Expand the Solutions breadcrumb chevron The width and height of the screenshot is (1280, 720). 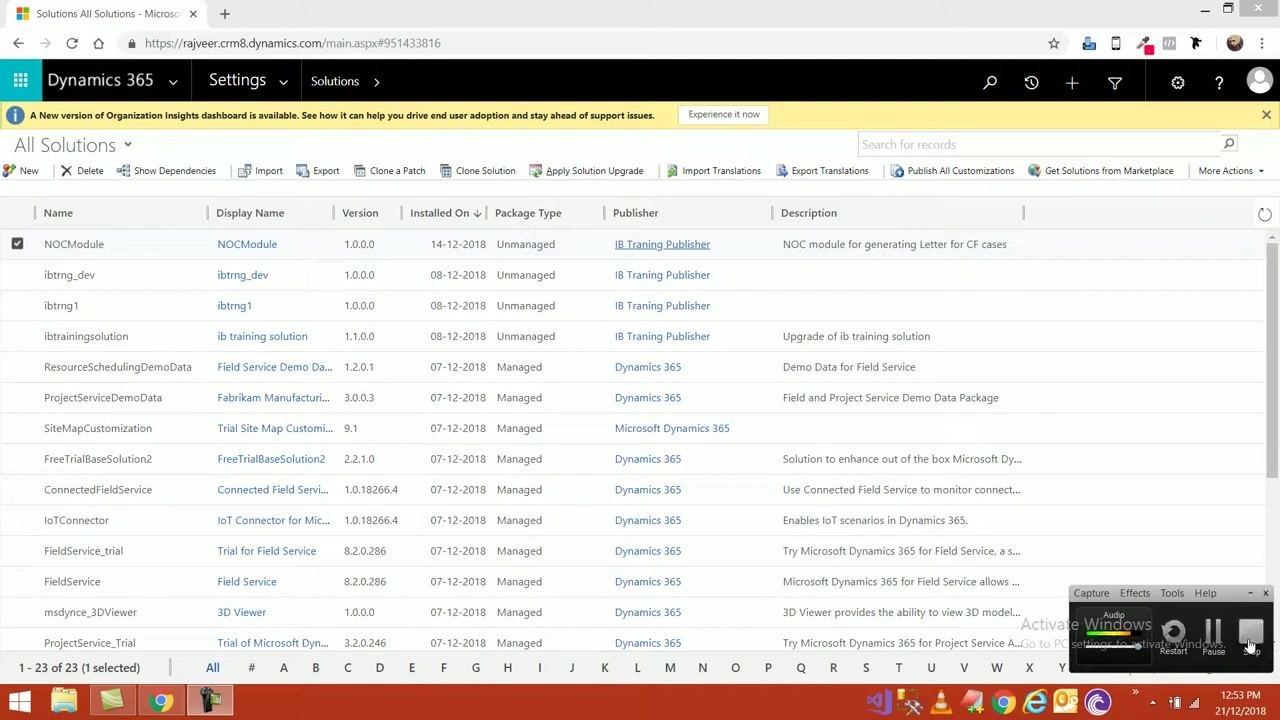[x=377, y=82]
